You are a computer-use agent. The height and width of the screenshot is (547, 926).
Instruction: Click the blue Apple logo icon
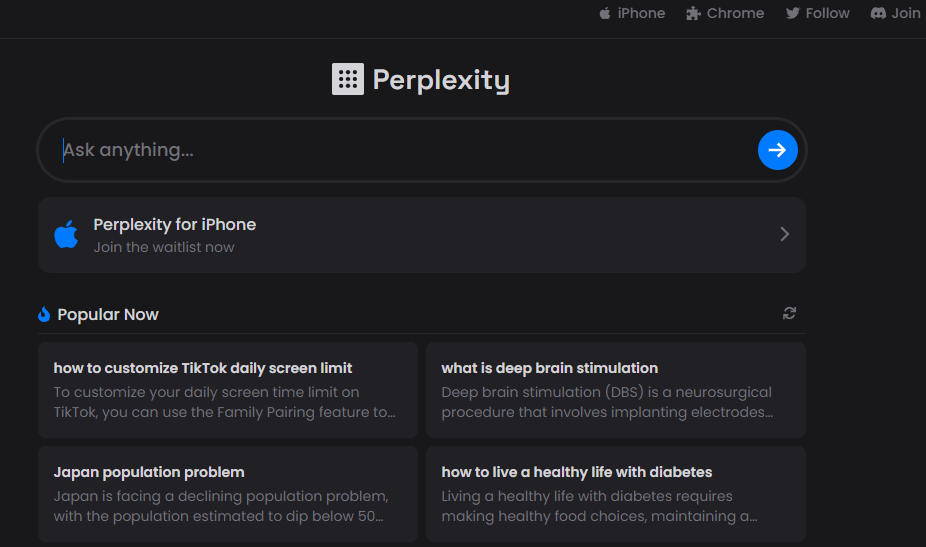66,234
